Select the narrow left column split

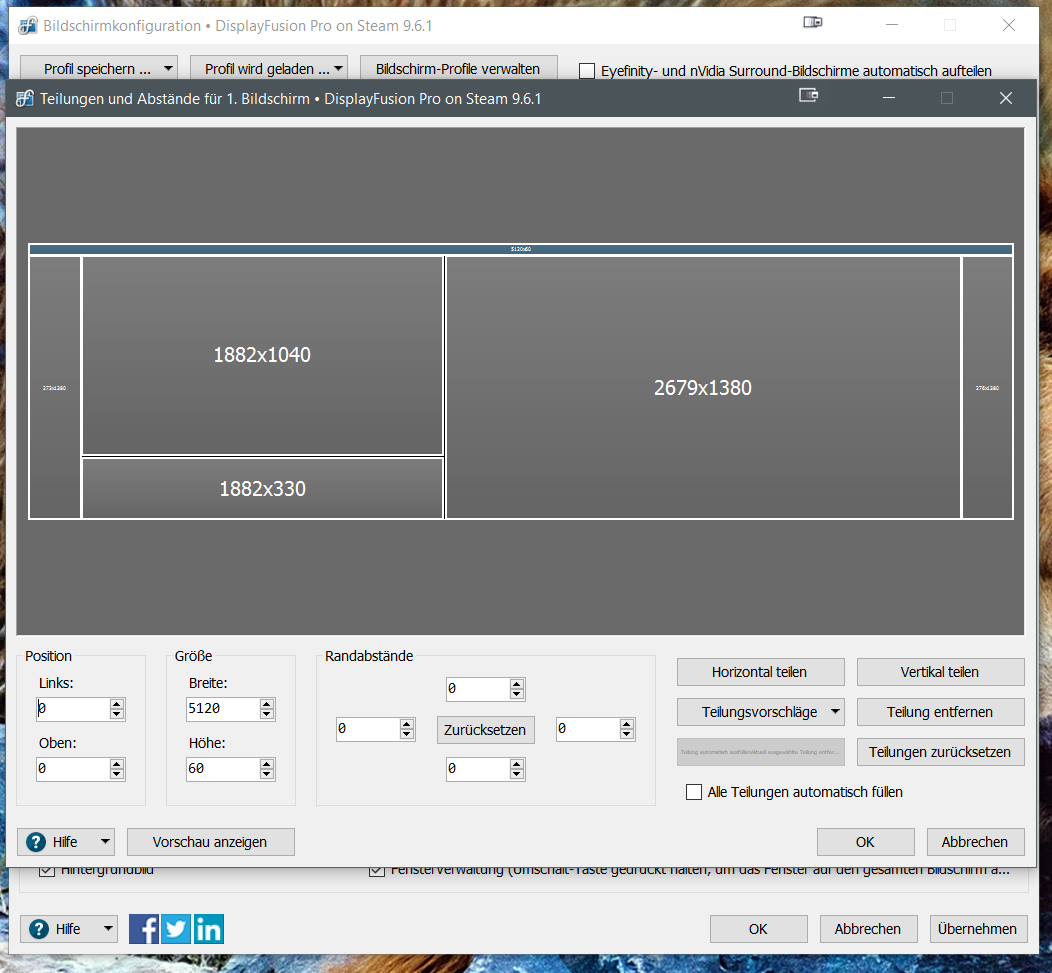[x=54, y=387]
